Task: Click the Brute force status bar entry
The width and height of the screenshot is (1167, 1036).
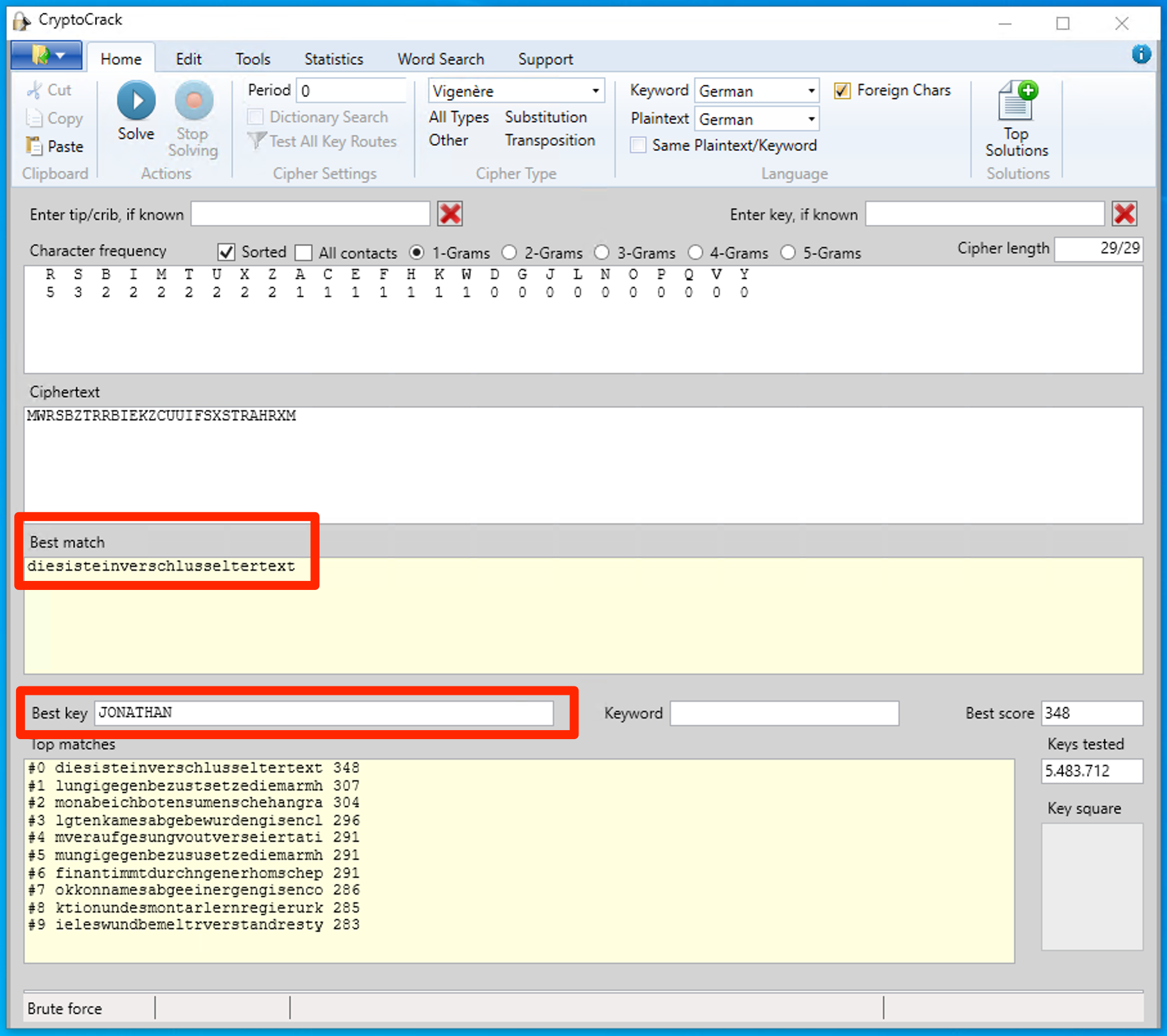Action: click(x=64, y=1008)
